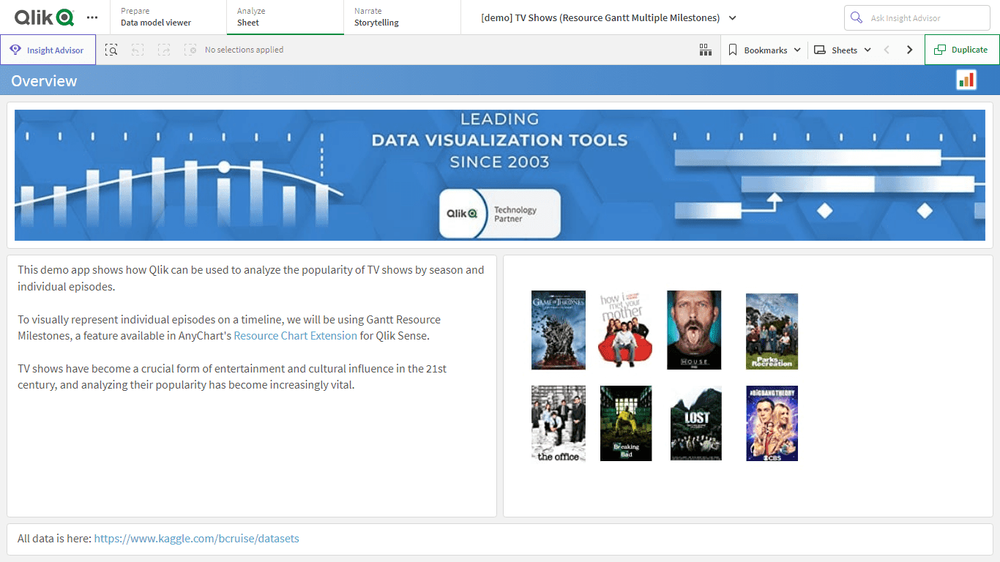
Task: Expand the Bookmarks dropdown
Action: 764,50
